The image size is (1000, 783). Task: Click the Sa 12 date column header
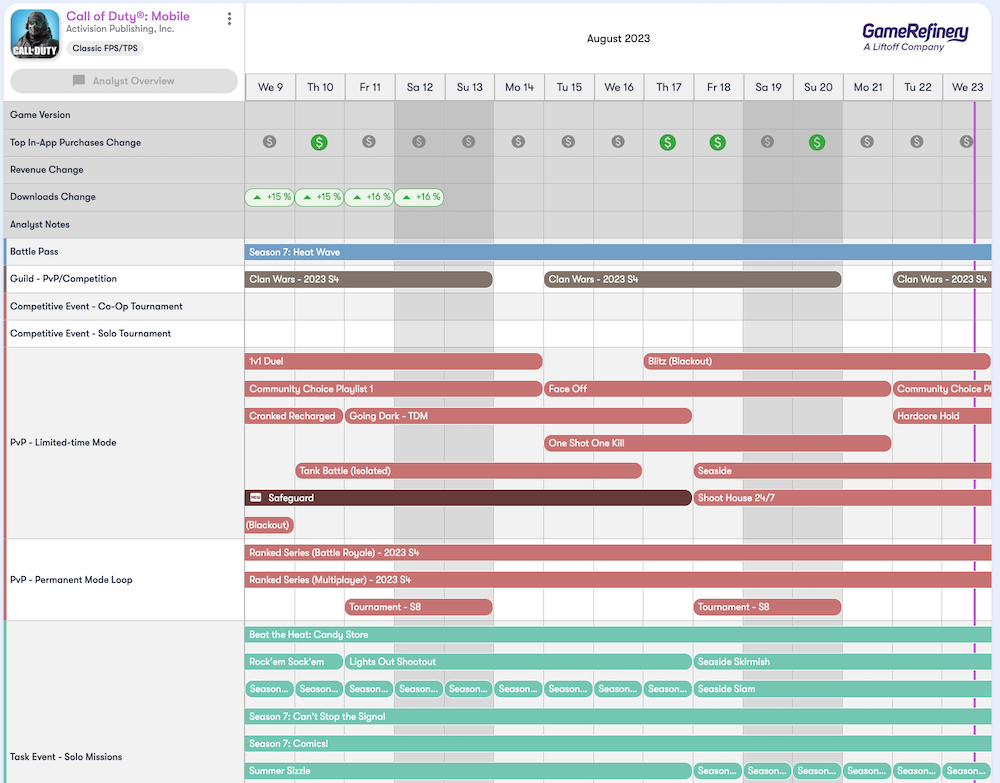click(x=420, y=87)
